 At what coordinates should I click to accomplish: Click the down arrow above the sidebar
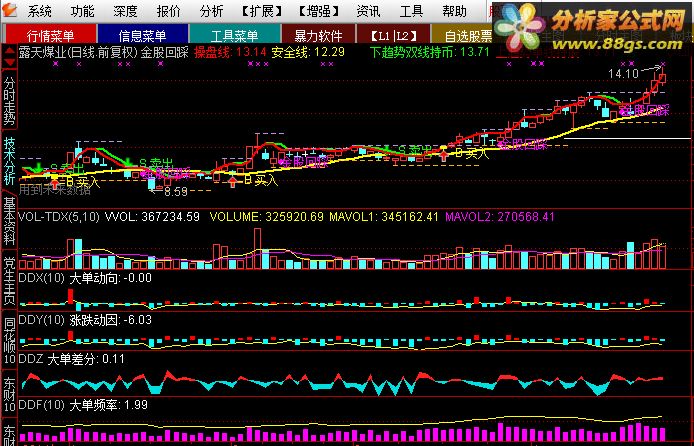(x=9, y=62)
